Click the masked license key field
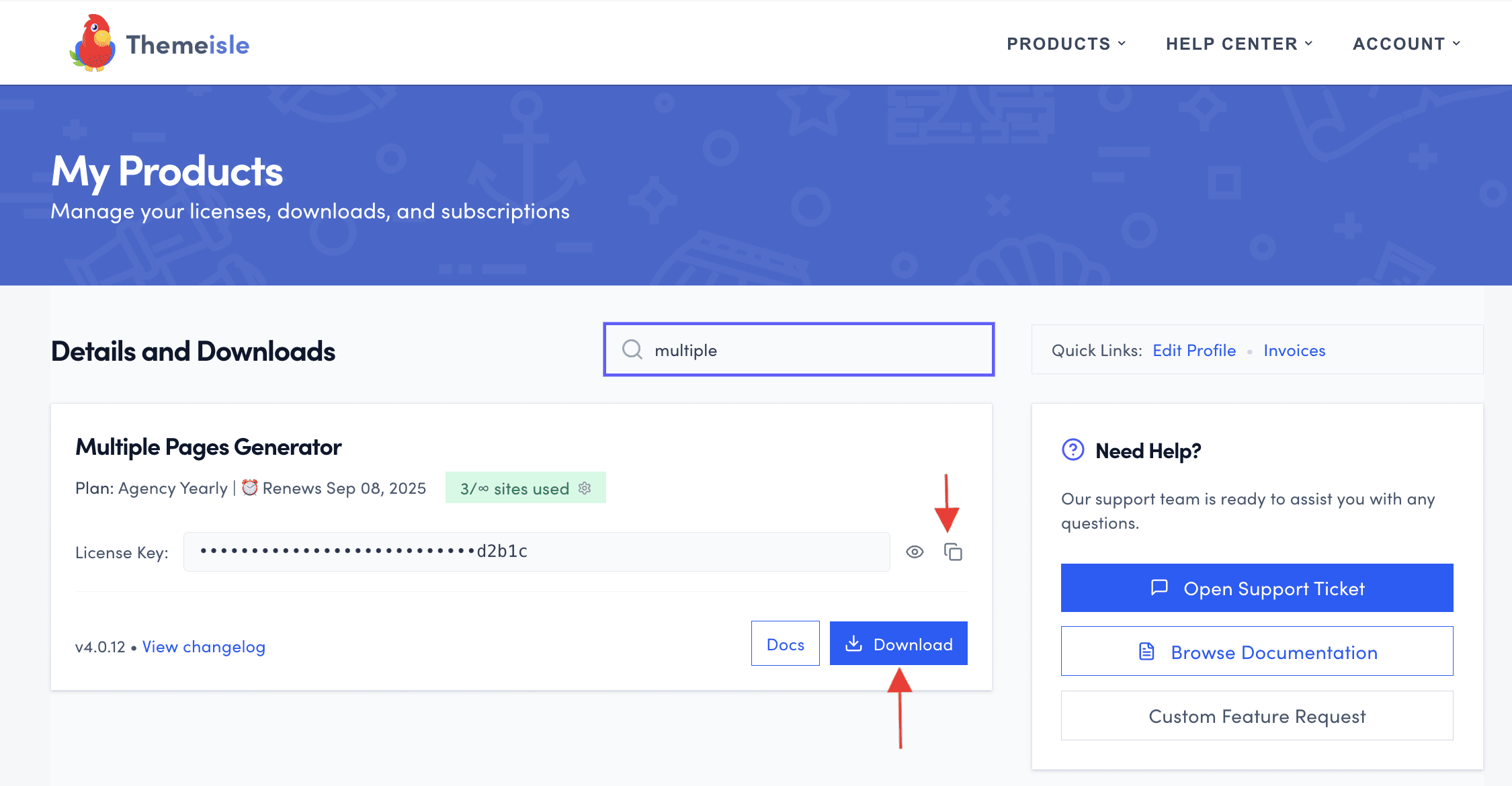 click(x=536, y=552)
